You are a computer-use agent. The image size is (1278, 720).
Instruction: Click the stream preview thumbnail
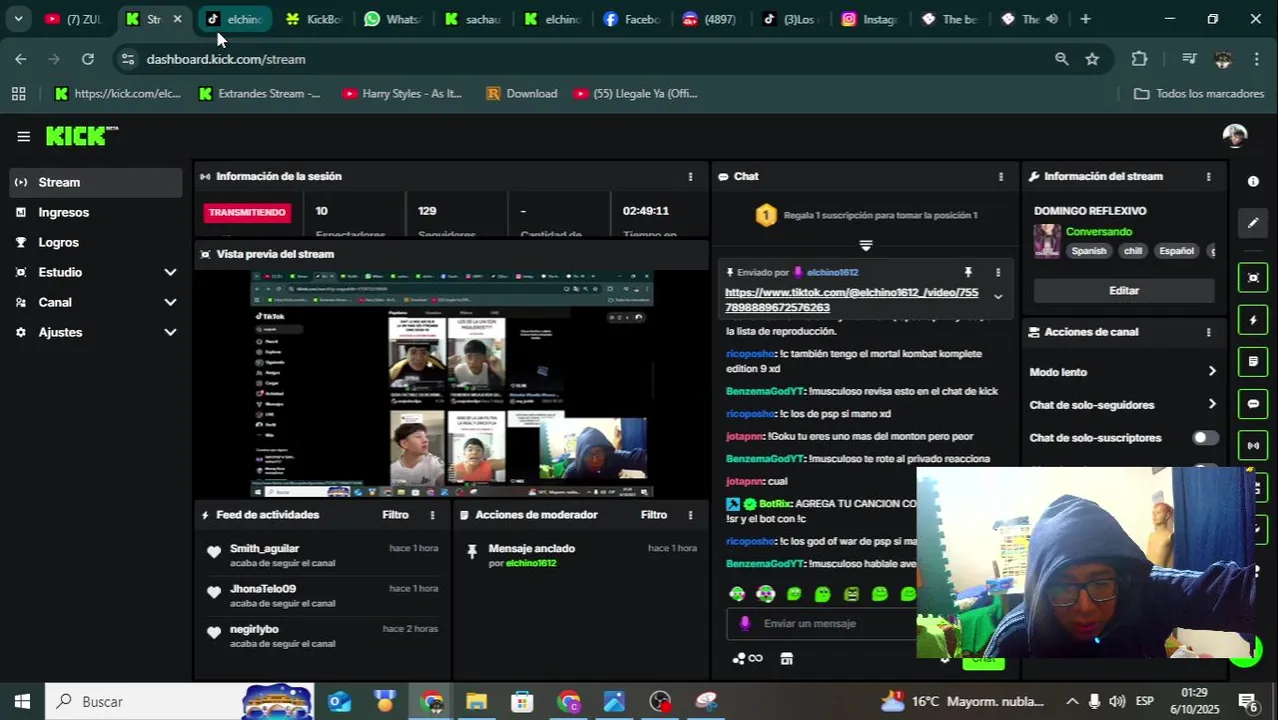452,384
